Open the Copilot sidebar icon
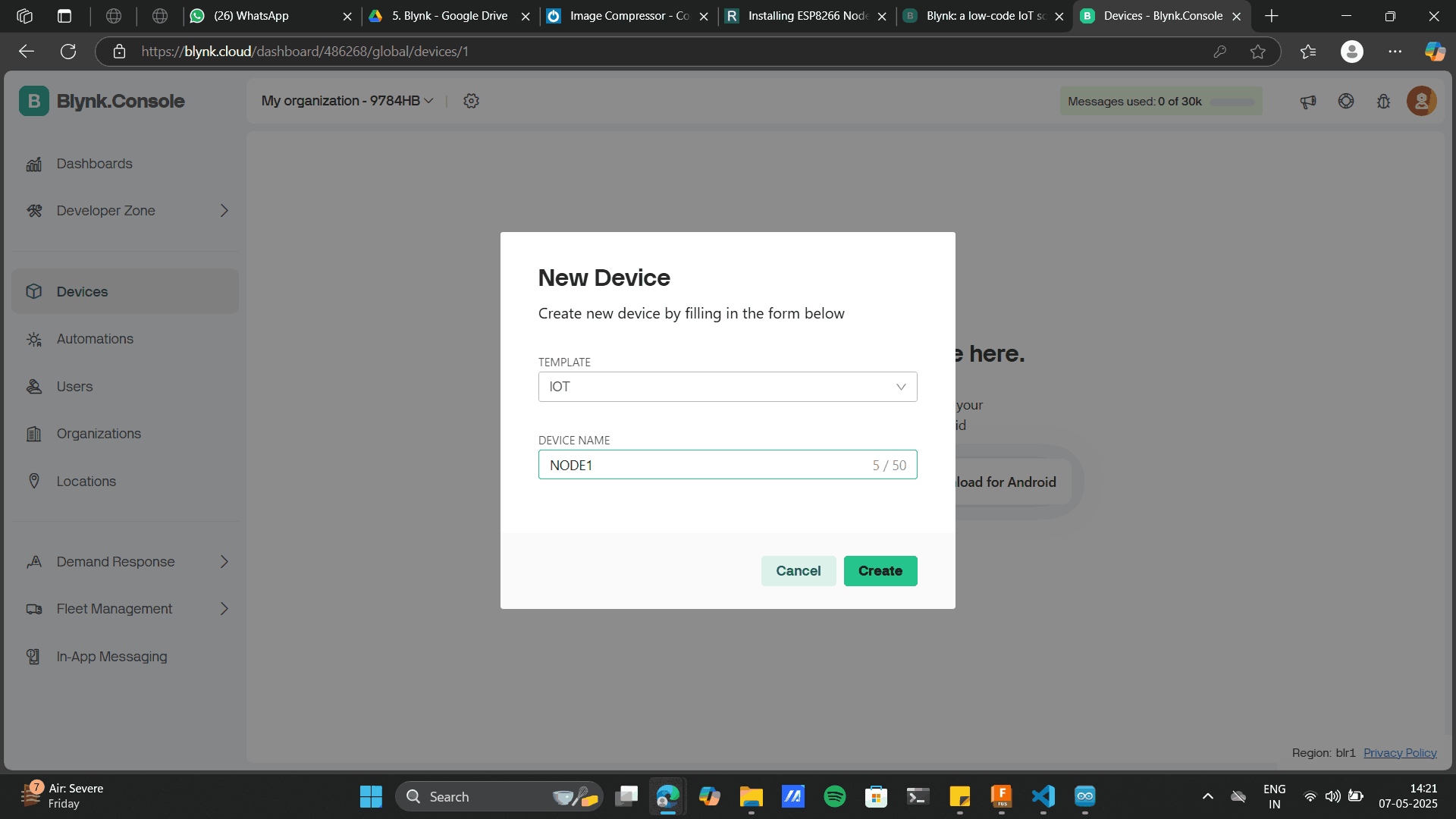The width and height of the screenshot is (1456, 819). (x=1435, y=52)
